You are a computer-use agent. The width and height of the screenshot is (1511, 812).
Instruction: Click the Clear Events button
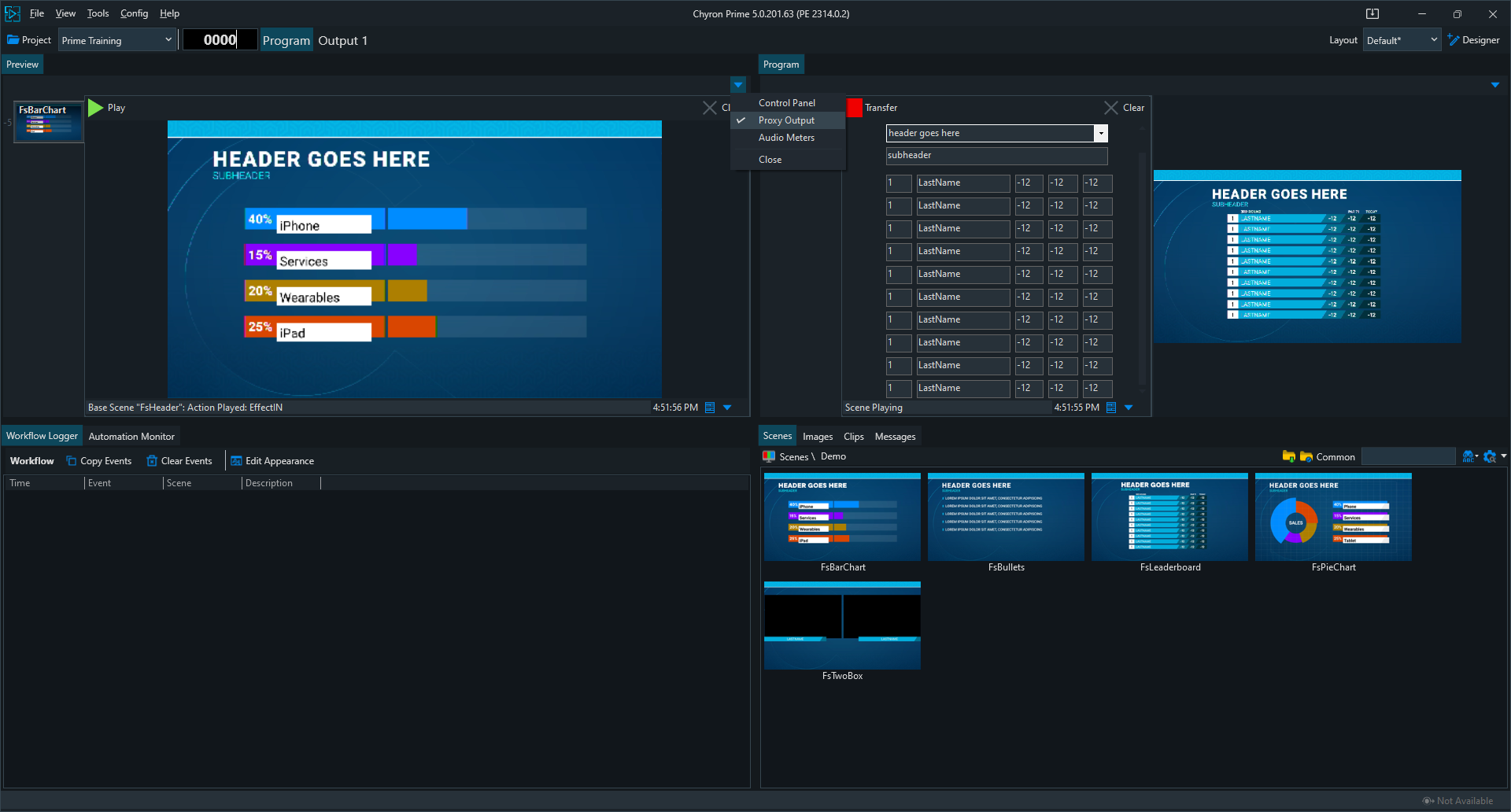pos(179,461)
